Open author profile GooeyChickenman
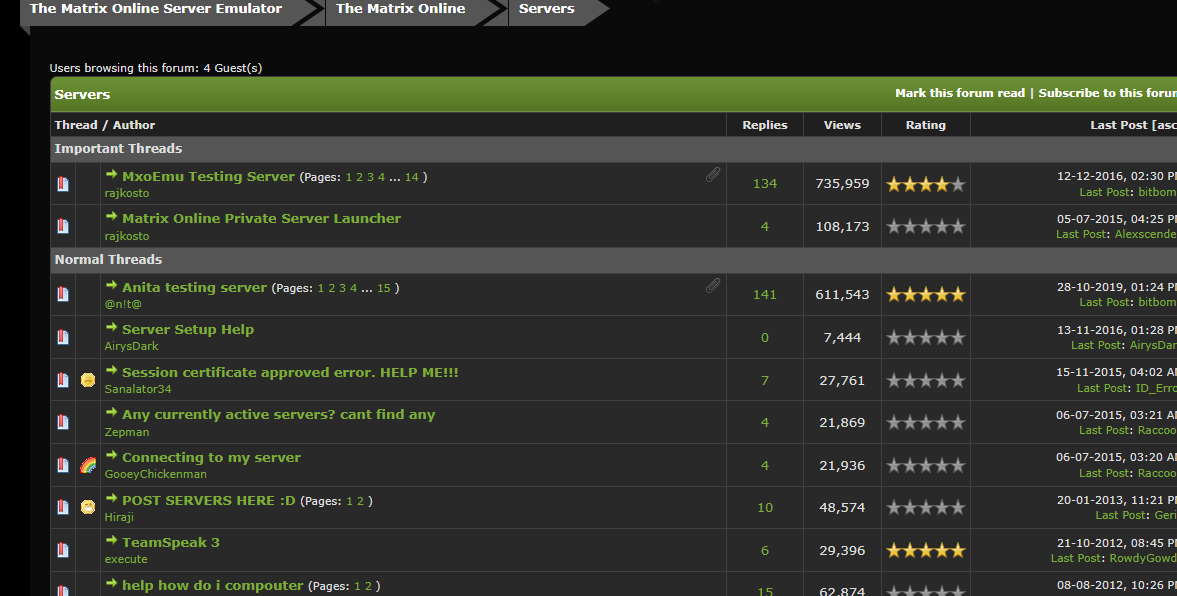This screenshot has height=596, width=1177. pyautogui.click(x=155, y=474)
